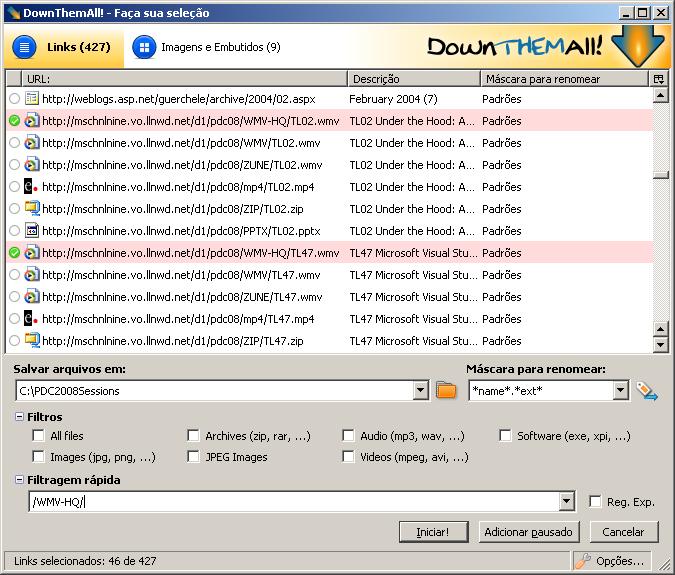Click the Cancelar button
Screen dimensions: 675x575
coord(624,532)
